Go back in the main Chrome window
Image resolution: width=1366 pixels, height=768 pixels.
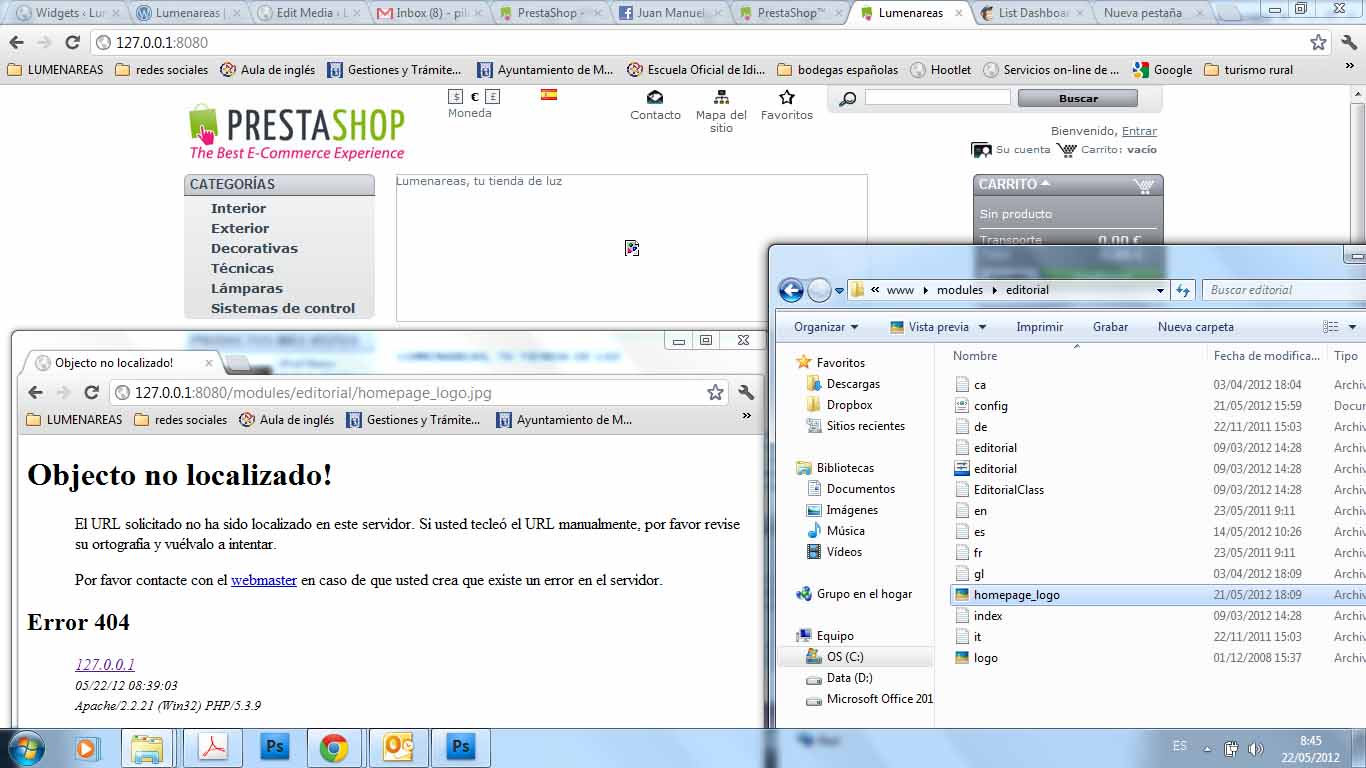tap(16, 43)
